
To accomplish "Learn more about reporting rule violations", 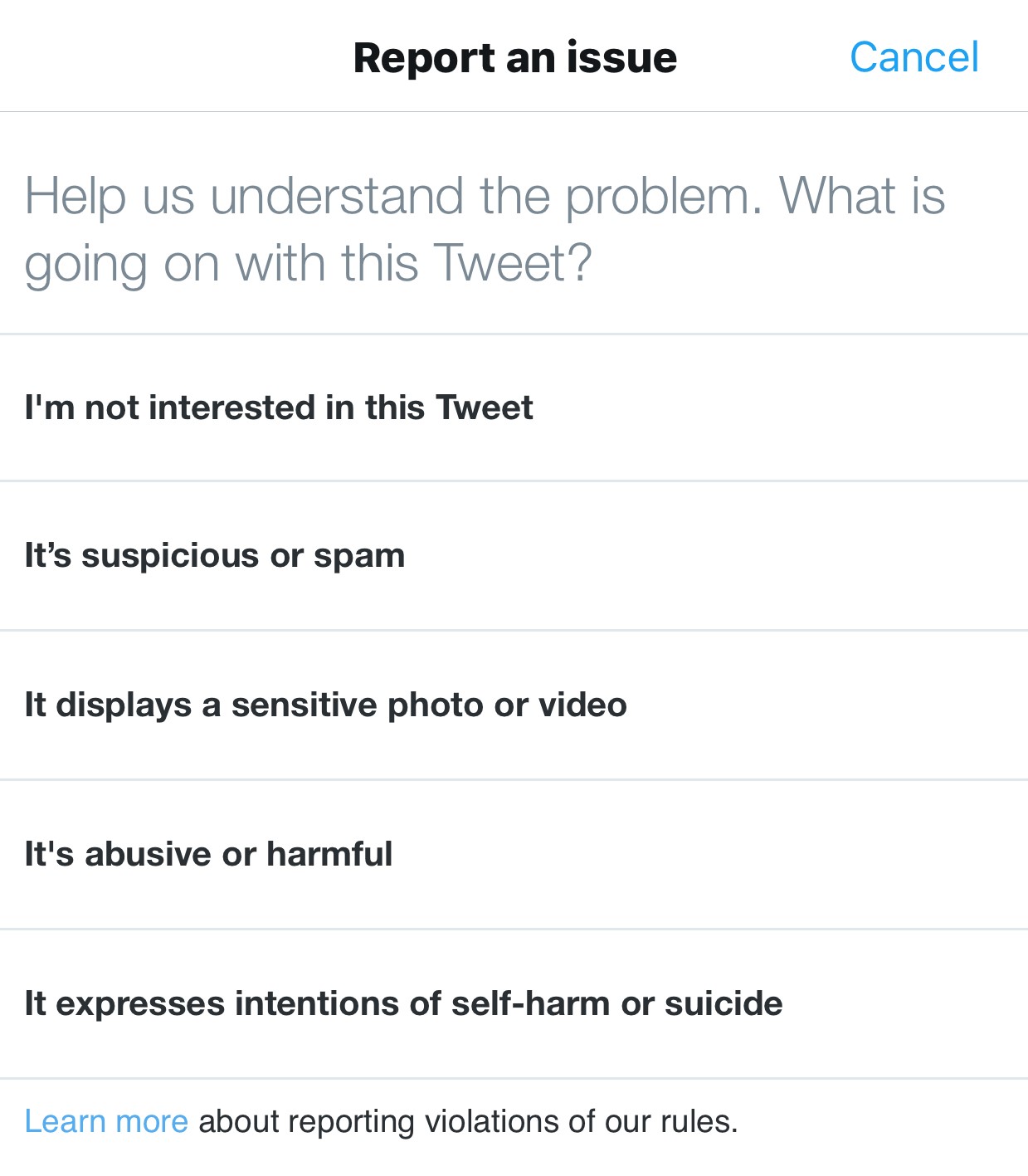I will click(x=106, y=1121).
